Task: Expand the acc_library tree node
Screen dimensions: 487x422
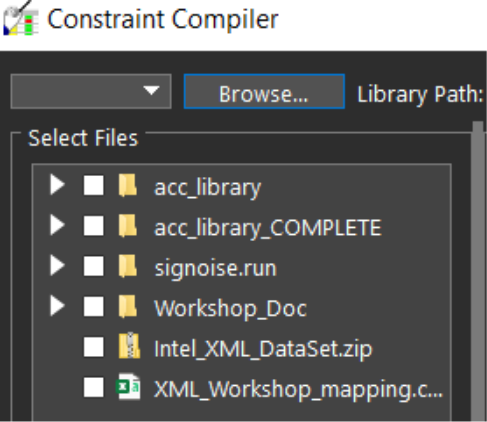Action: (57, 185)
